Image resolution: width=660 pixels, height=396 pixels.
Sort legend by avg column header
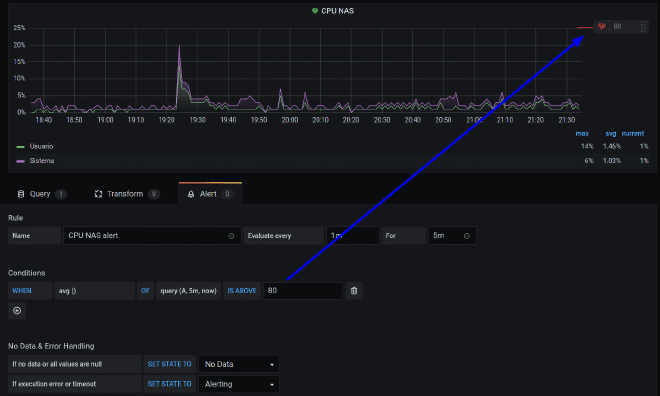click(610, 133)
